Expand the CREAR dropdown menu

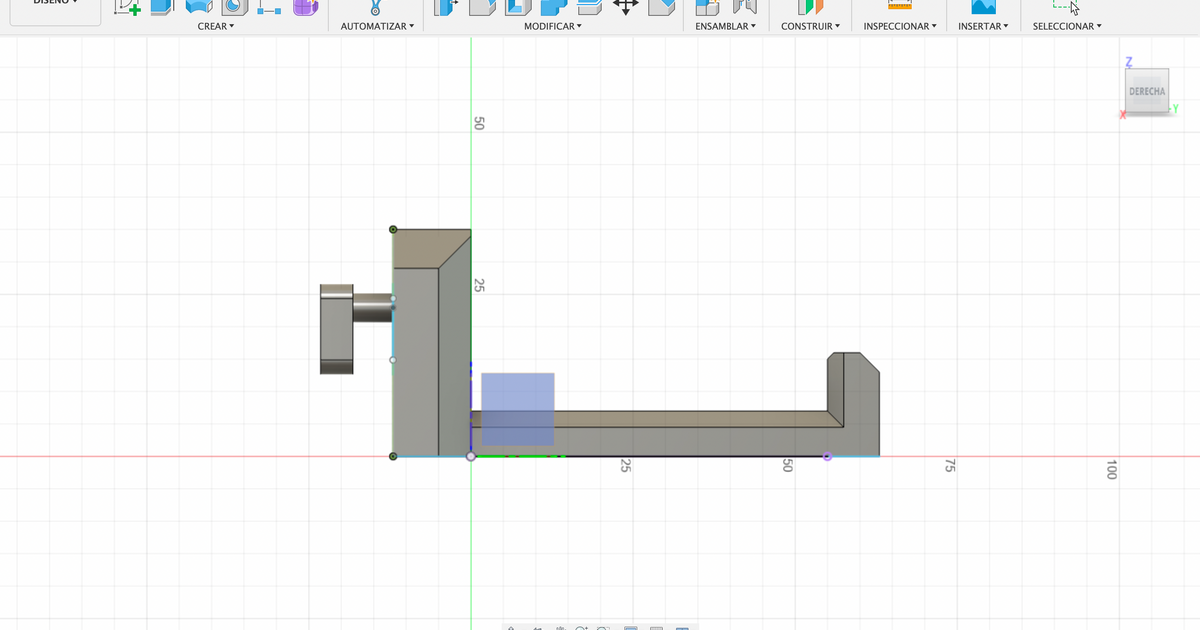coord(216,26)
